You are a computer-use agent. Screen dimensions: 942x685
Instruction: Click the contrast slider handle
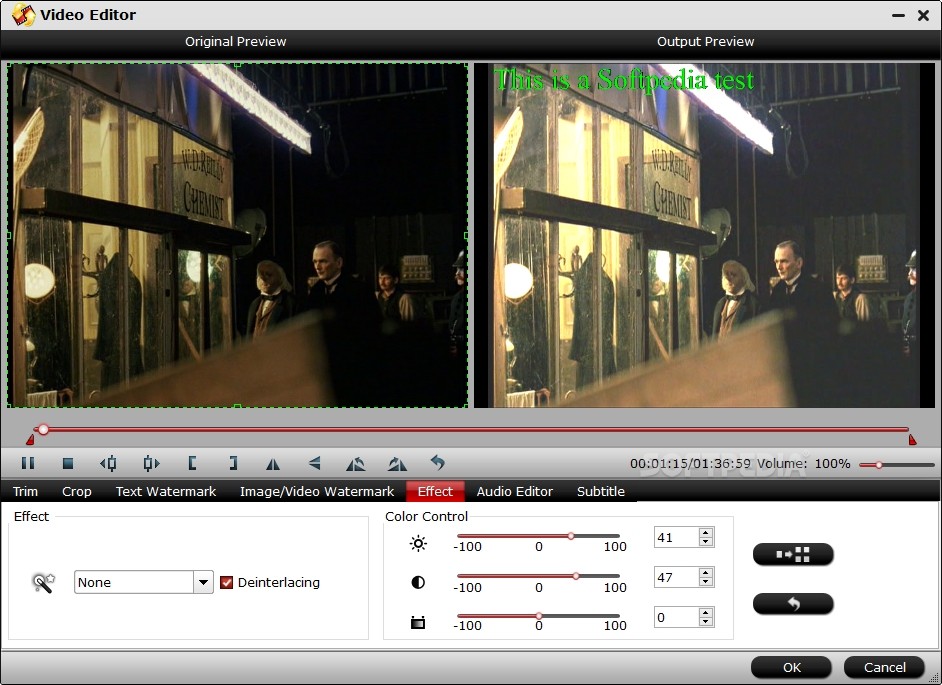576,576
